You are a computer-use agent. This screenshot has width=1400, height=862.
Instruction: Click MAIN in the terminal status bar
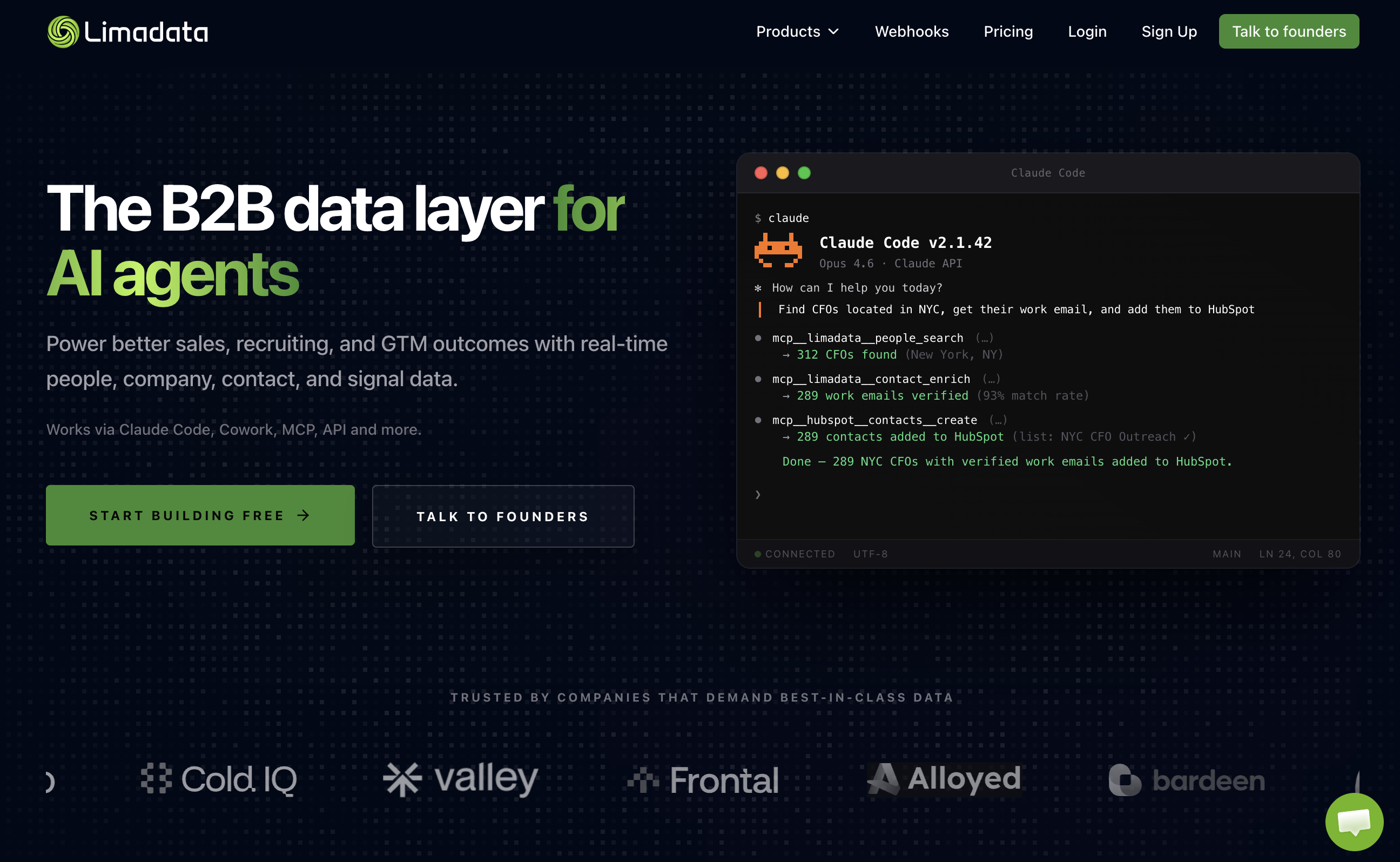1227,554
